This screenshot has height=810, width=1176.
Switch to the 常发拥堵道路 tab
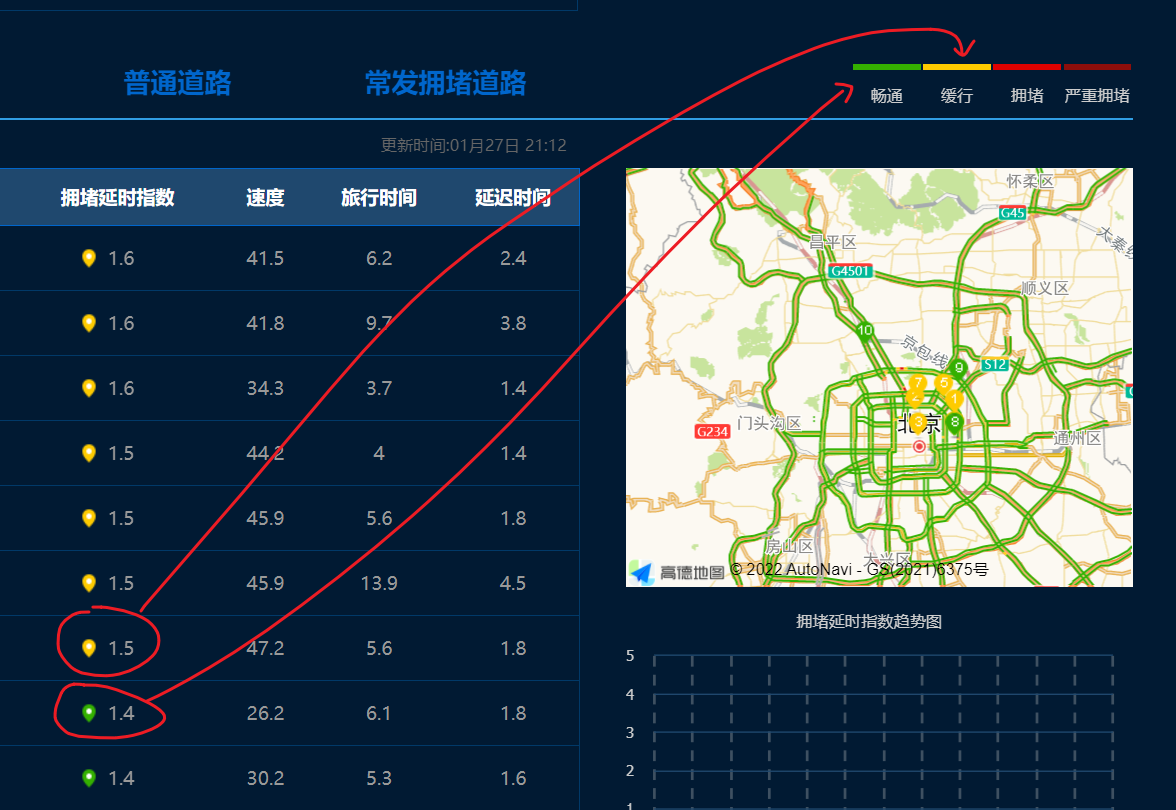tap(446, 83)
